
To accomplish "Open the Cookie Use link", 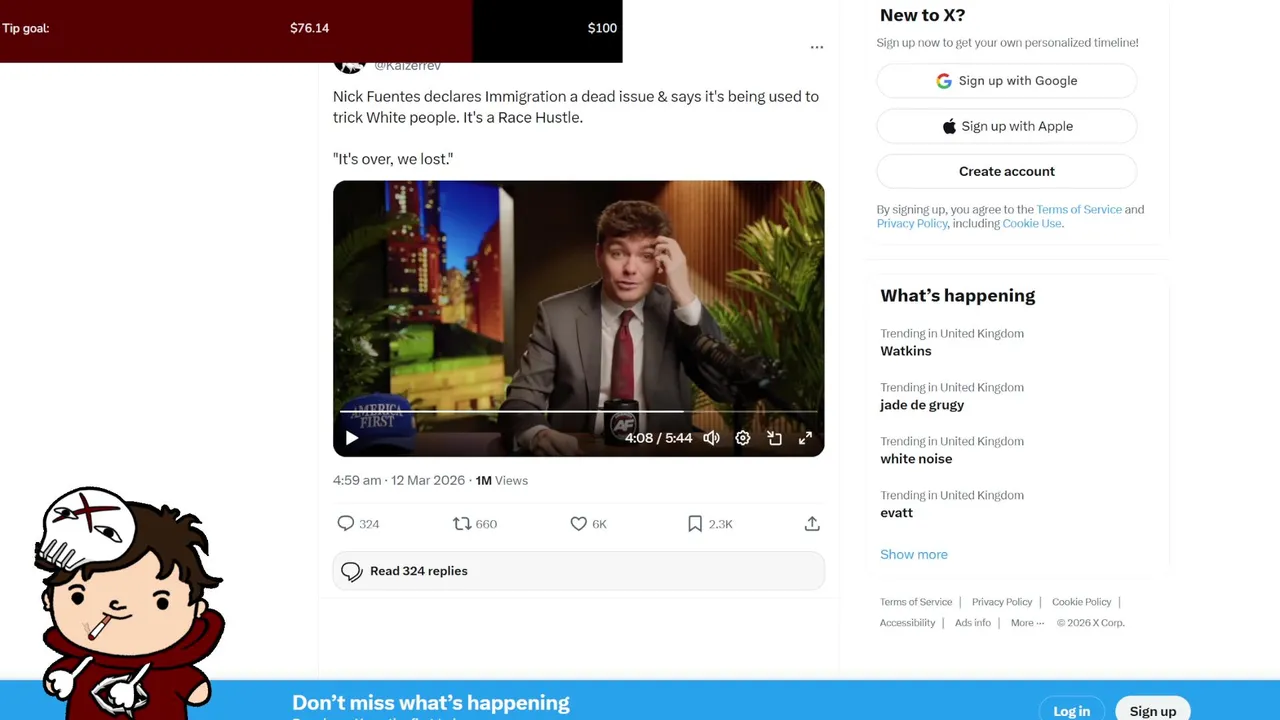I will coord(1032,223).
